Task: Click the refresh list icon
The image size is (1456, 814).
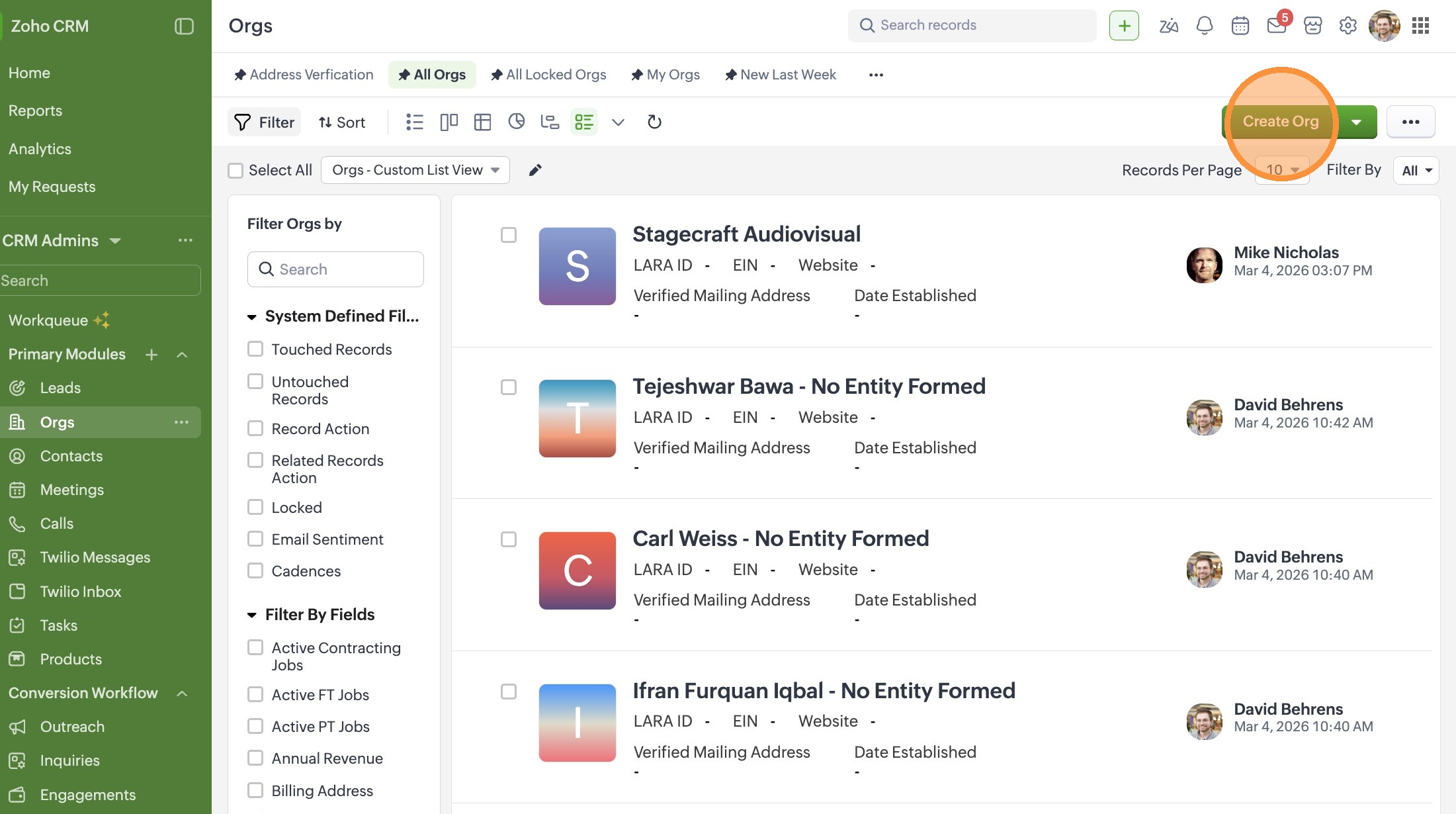Action: coord(654,122)
